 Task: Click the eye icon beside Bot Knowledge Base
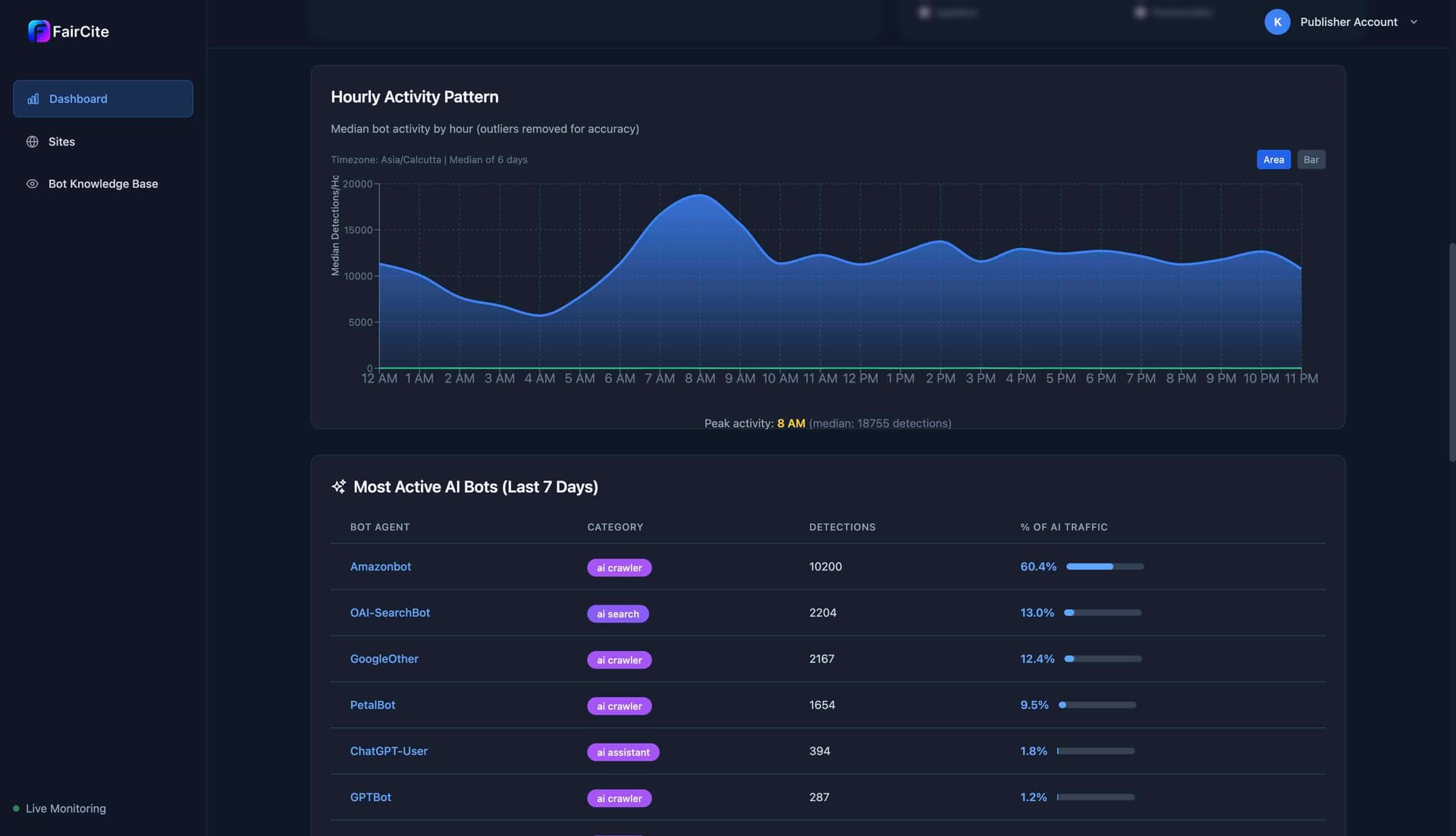coord(32,184)
